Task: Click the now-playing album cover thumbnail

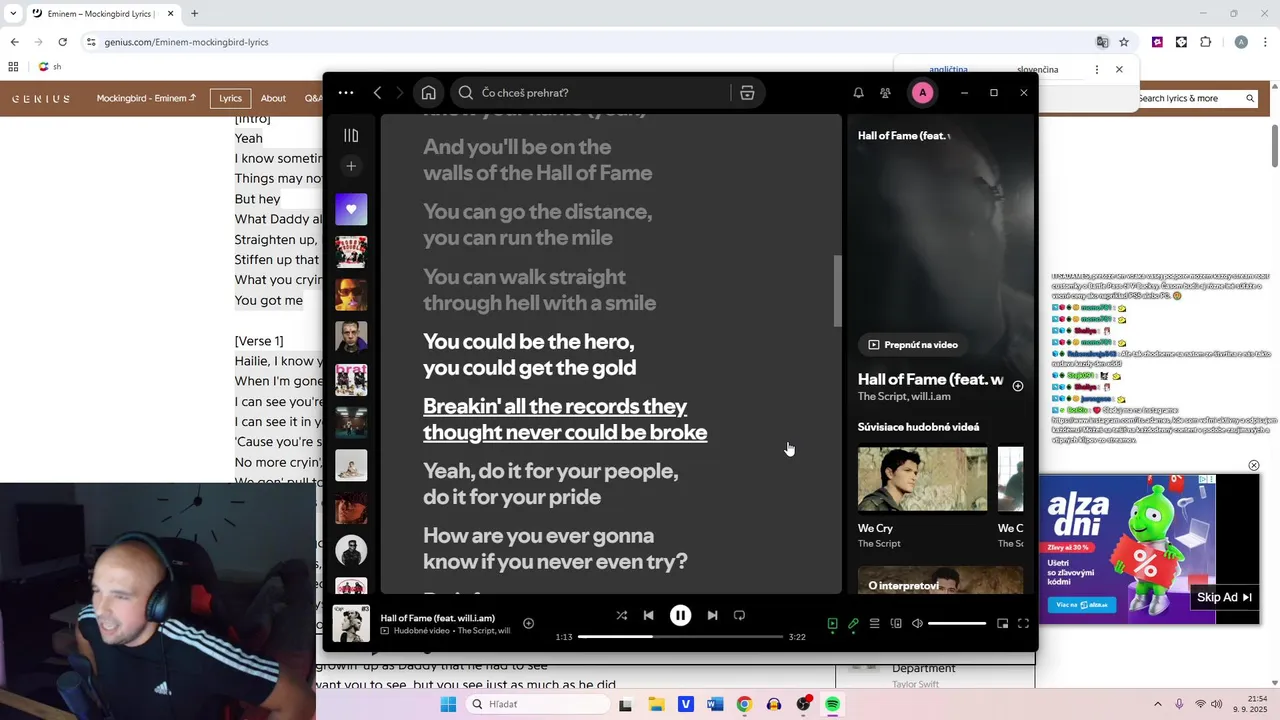Action: tap(351, 623)
